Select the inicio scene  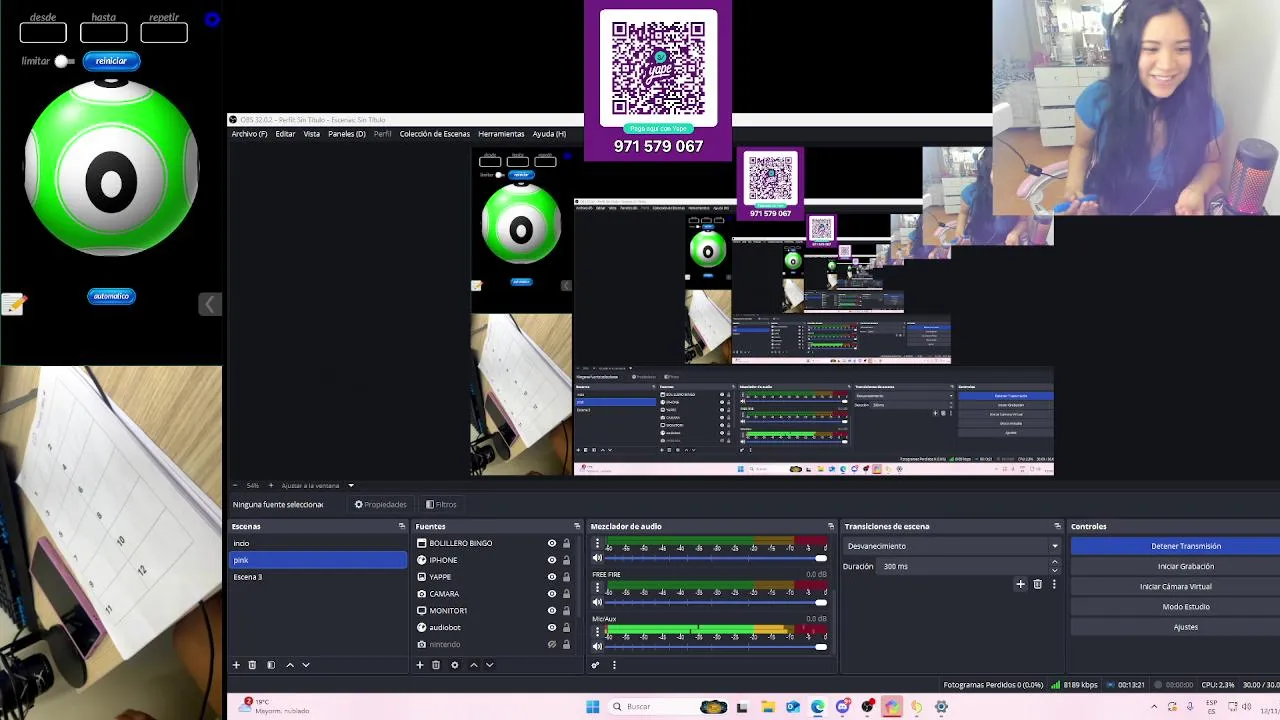point(318,543)
